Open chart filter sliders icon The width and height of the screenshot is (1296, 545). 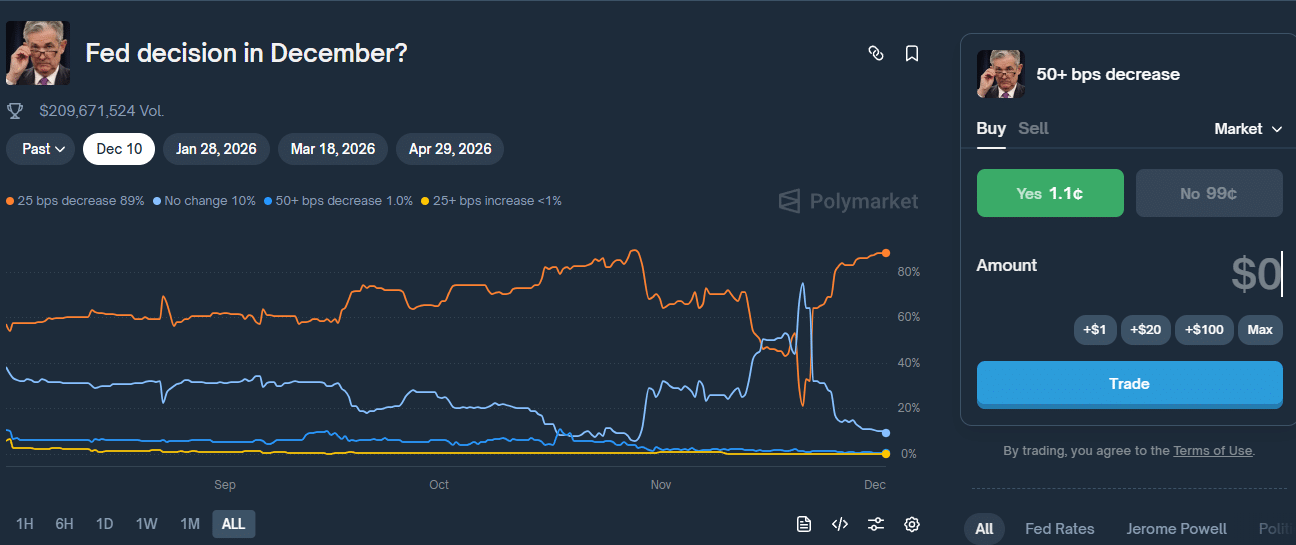(x=876, y=524)
